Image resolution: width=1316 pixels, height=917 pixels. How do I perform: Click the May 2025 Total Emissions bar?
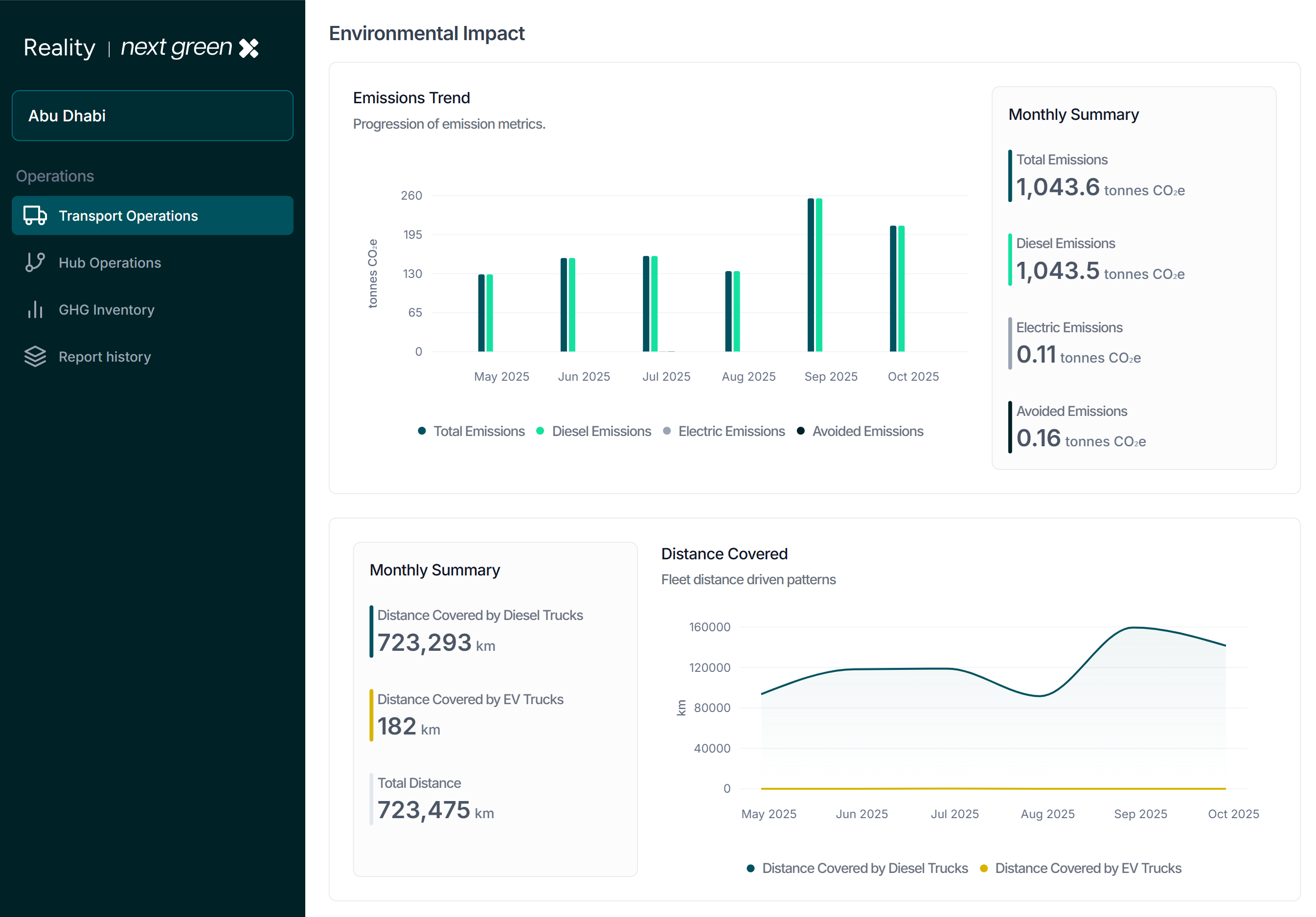(481, 313)
